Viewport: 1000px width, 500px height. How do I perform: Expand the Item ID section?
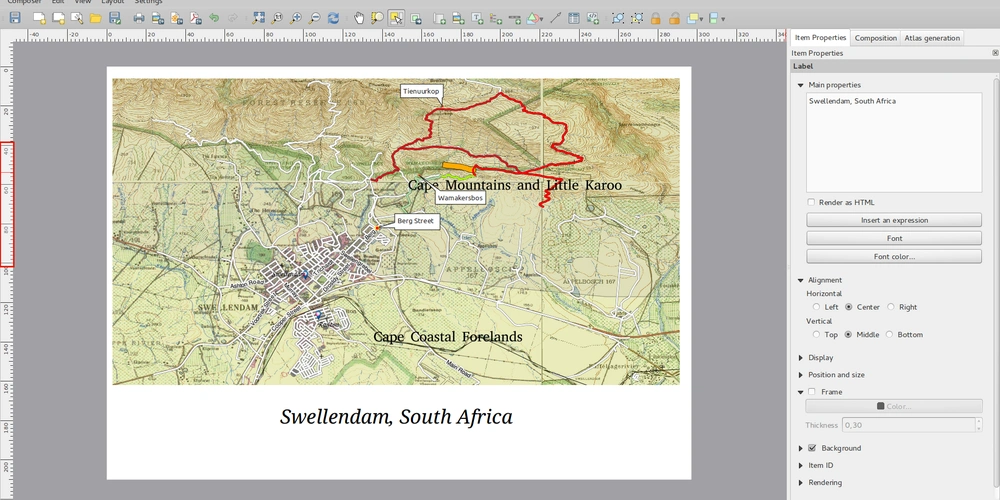coord(800,466)
